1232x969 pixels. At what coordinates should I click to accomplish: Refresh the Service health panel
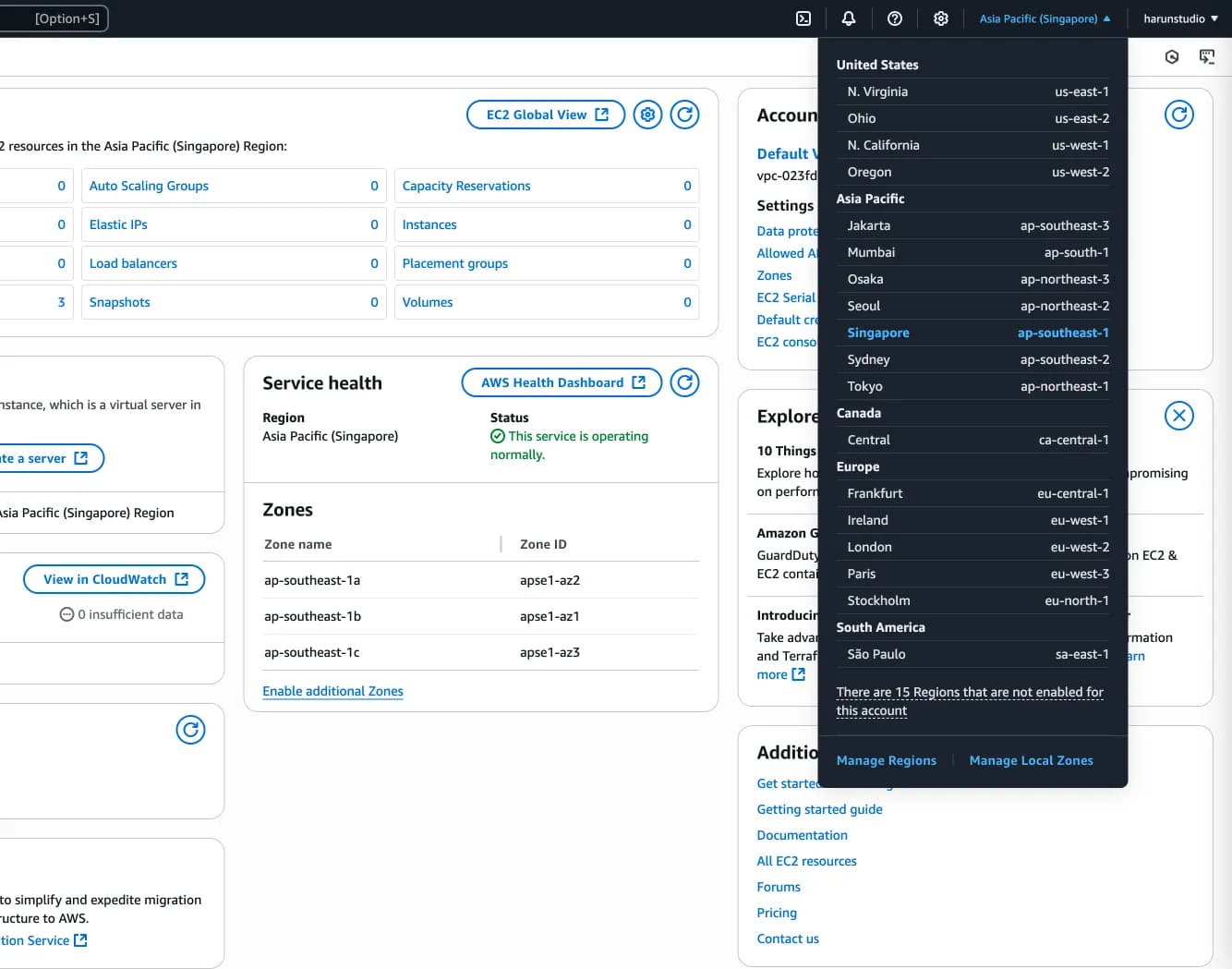684,382
